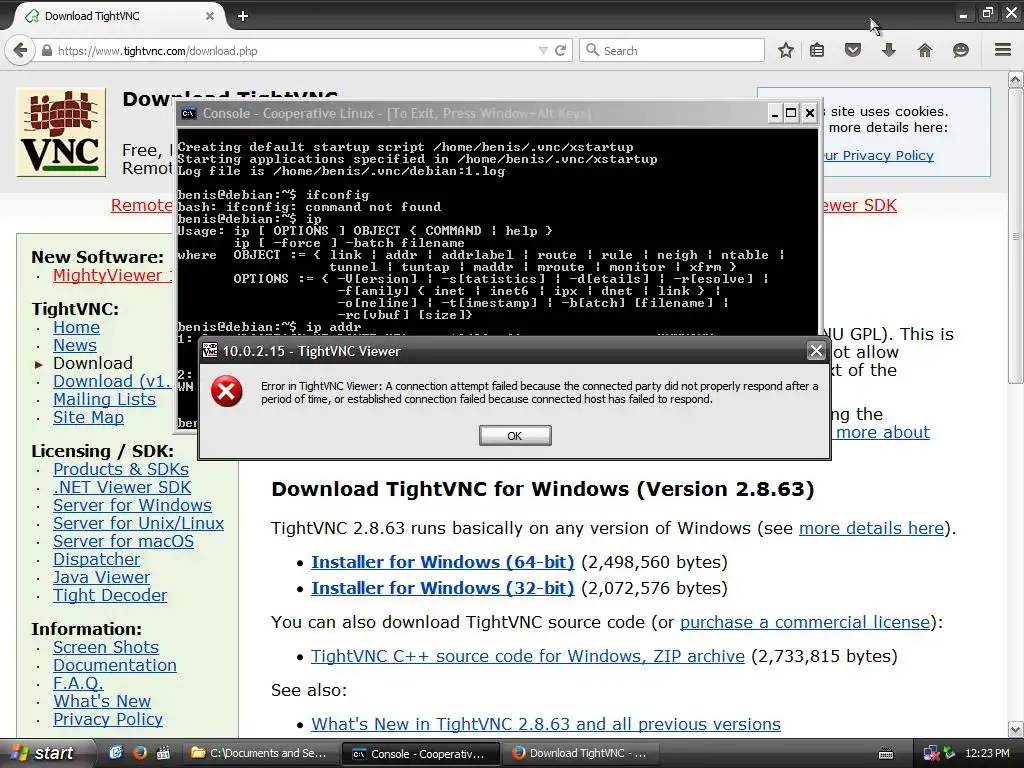Open the Server for macOS link
This screenshot has height=768, width=1024.
click(x=123, y=541)
